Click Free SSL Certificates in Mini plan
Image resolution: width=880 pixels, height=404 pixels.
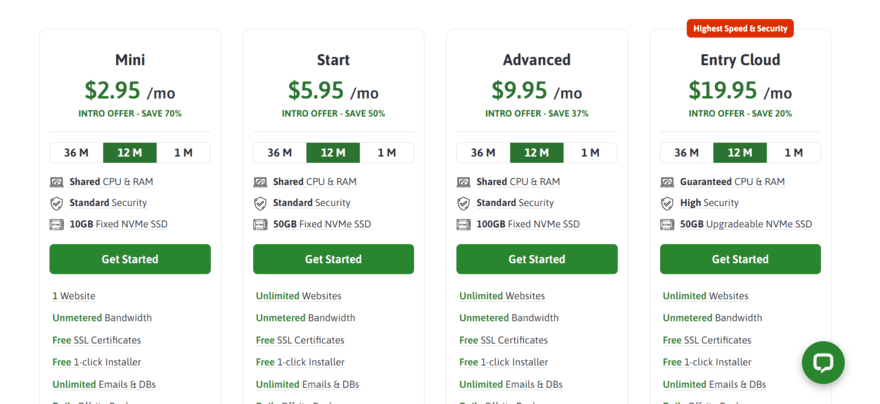(97, 340)
